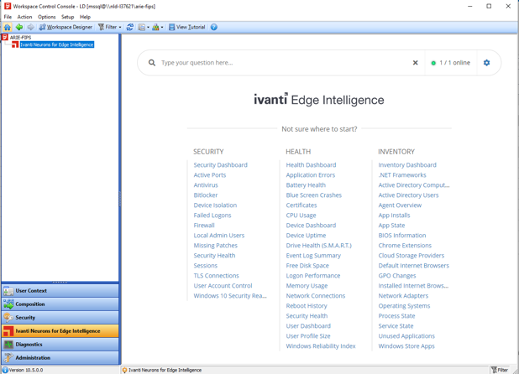
Task: Open Firewall link
Action: coord(204,225)
